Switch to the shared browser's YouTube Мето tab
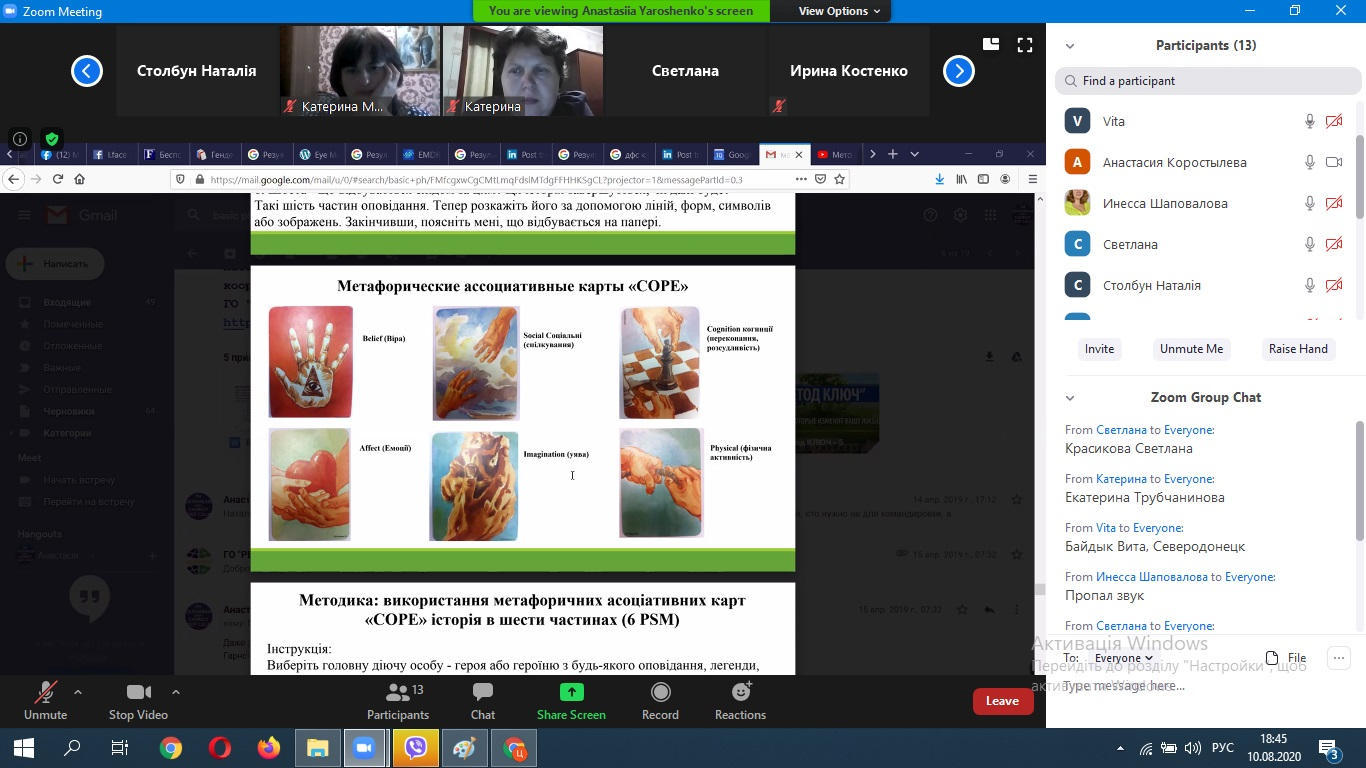 coord(835,154)
